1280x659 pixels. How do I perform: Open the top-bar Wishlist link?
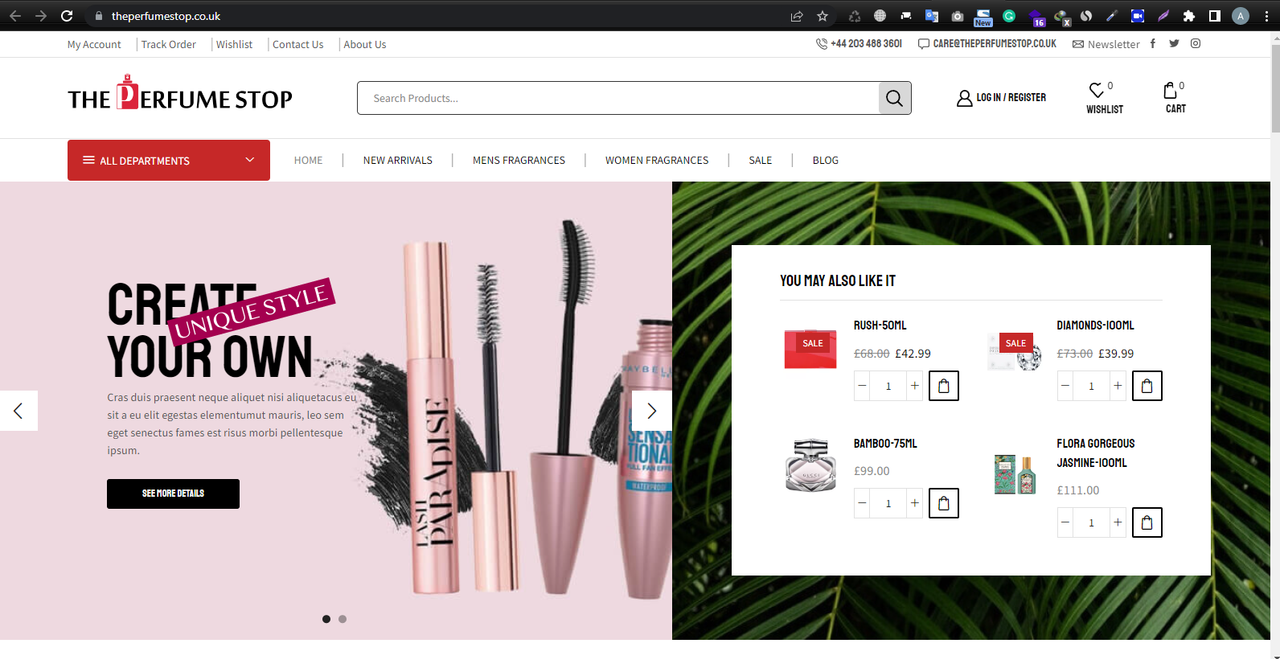(x=234, y=44)
